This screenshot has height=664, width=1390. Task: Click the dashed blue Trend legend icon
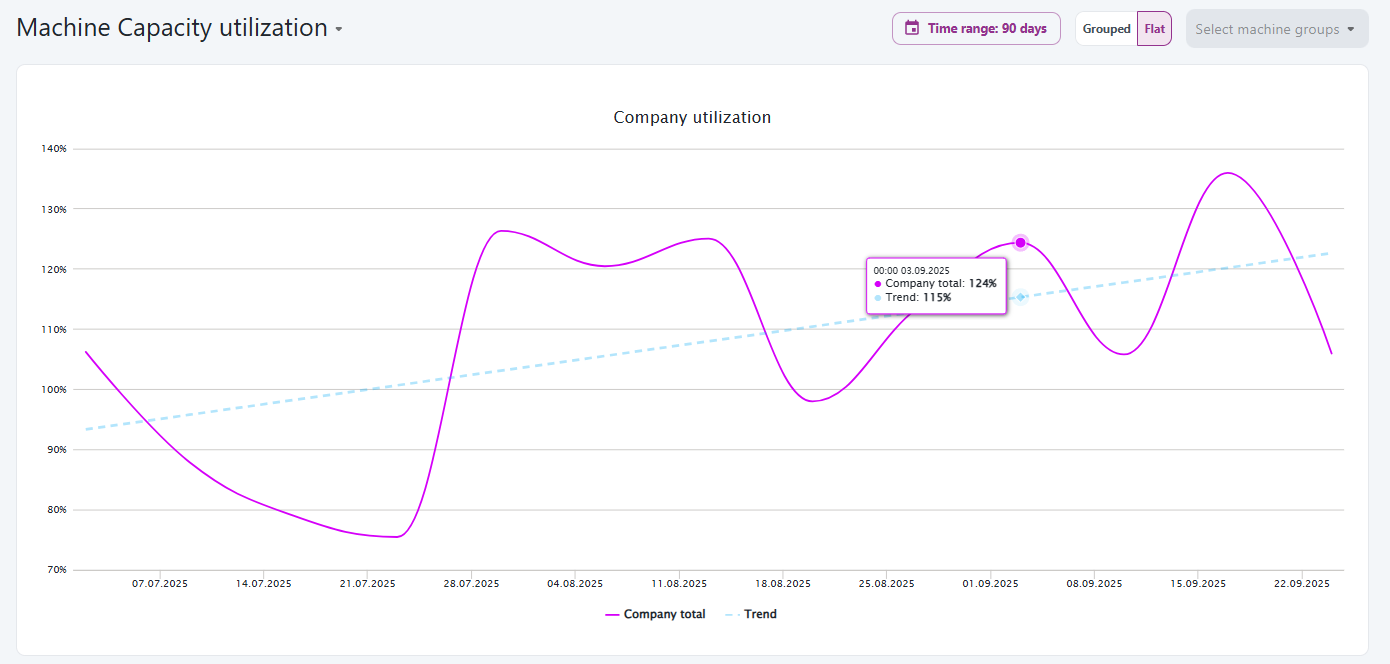coord(731,614)
